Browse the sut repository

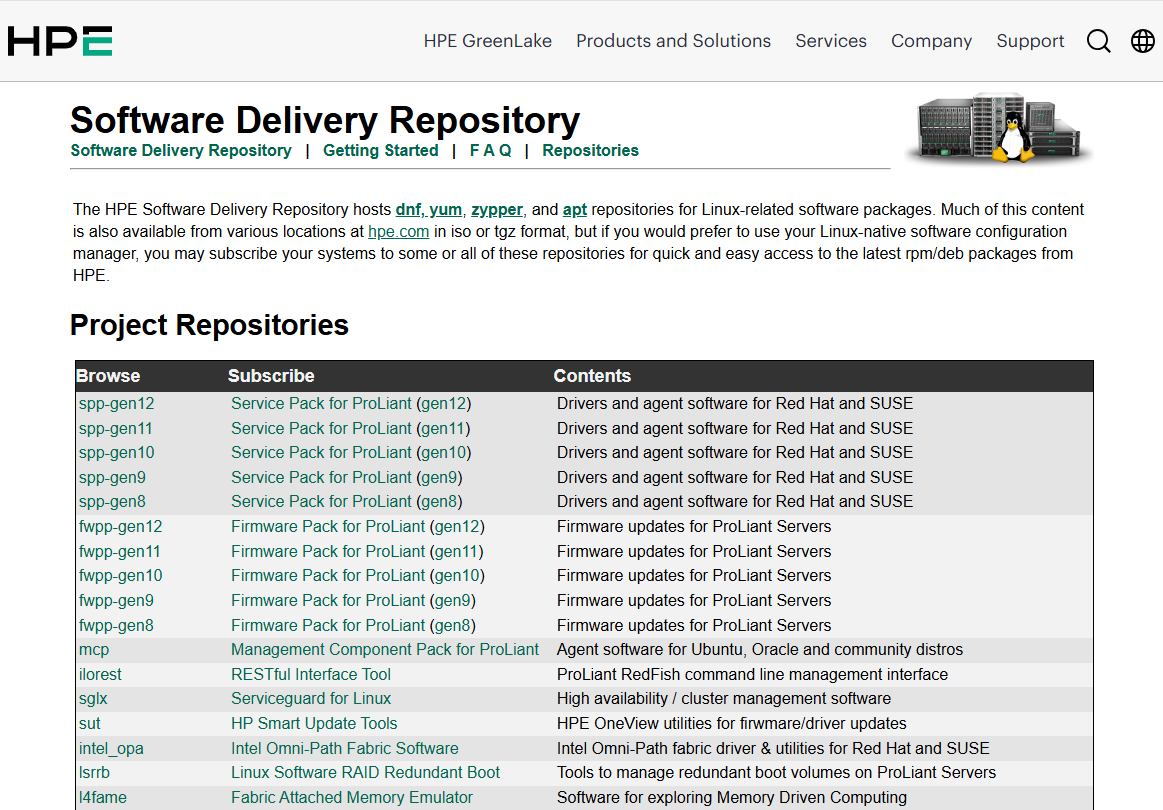pos(90,724)
